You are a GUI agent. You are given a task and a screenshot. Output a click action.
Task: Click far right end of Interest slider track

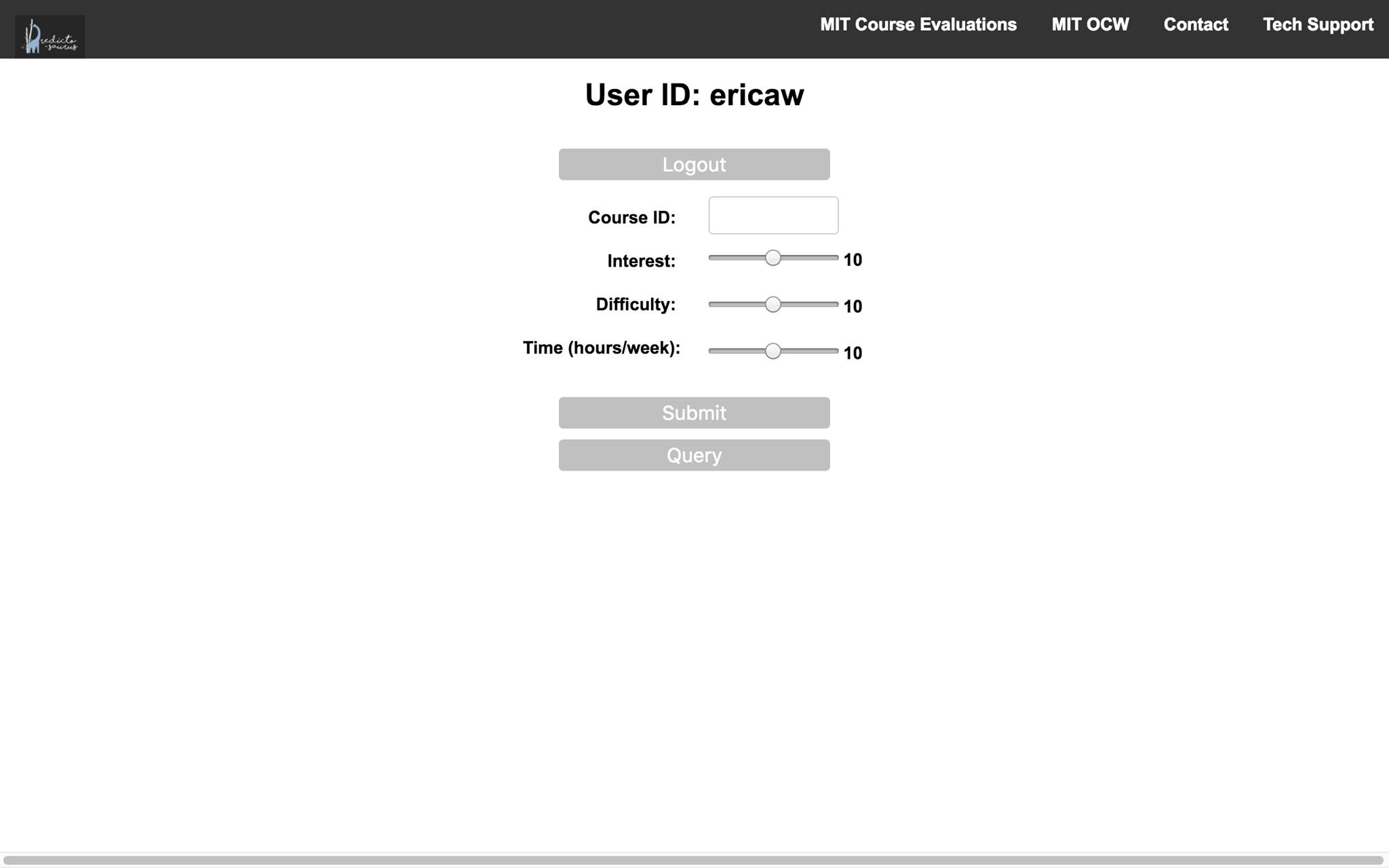[x=835, y=258]
